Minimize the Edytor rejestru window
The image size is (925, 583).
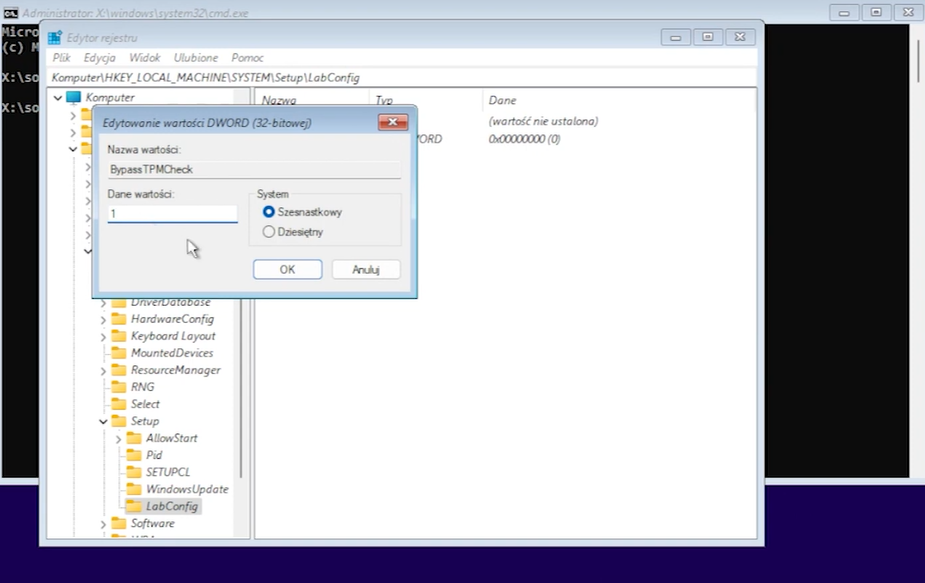pos(675,38)
